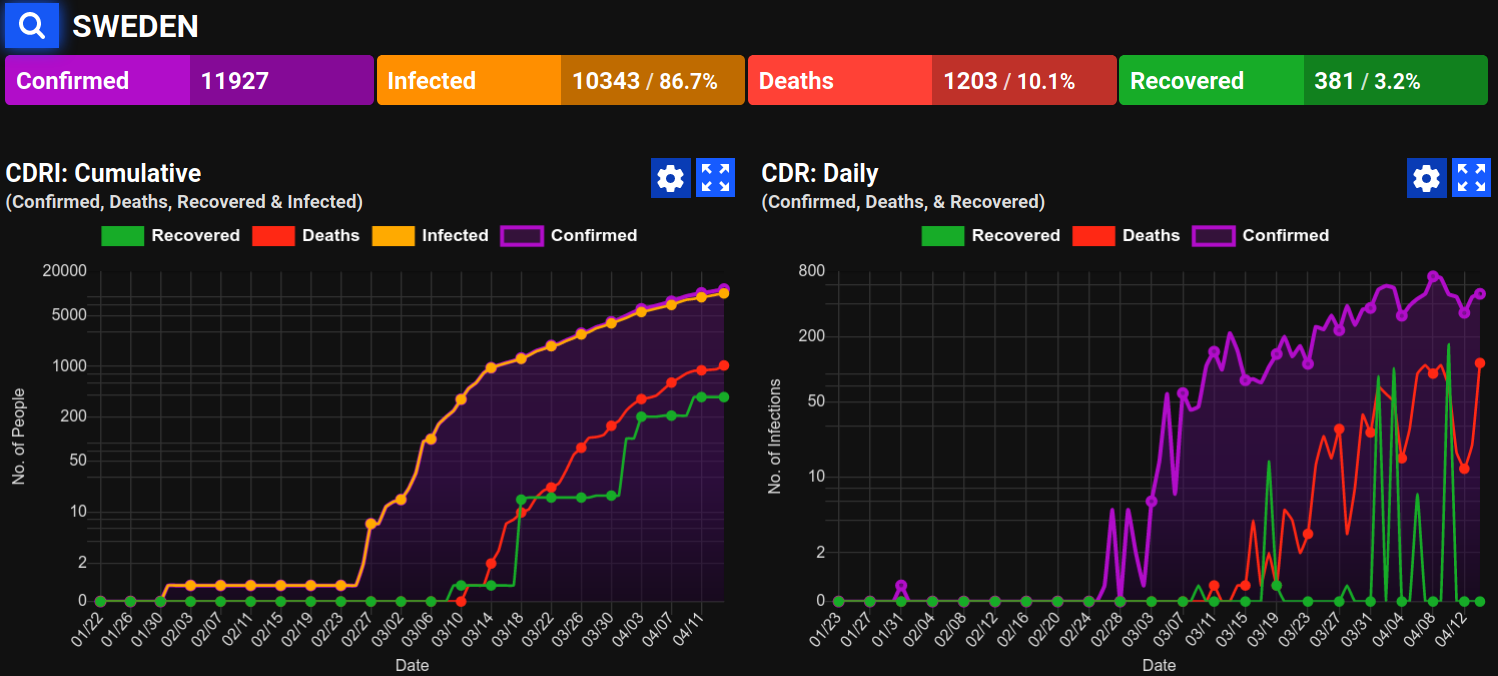Viewport: 1498px width, 676px height.
Task: Open settings gear for CDRI: Cumulative chart
Action: pyautogui.click(x=670, y=178)
